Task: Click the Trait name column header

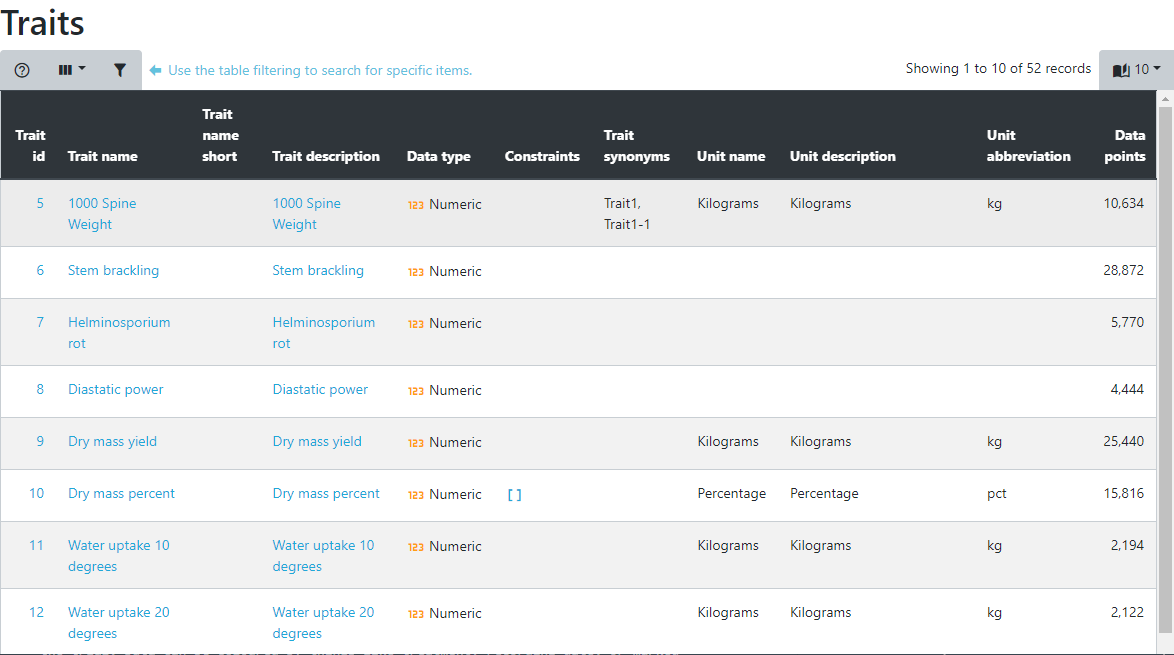Action: pyautogui.click(x=102, y=156)
